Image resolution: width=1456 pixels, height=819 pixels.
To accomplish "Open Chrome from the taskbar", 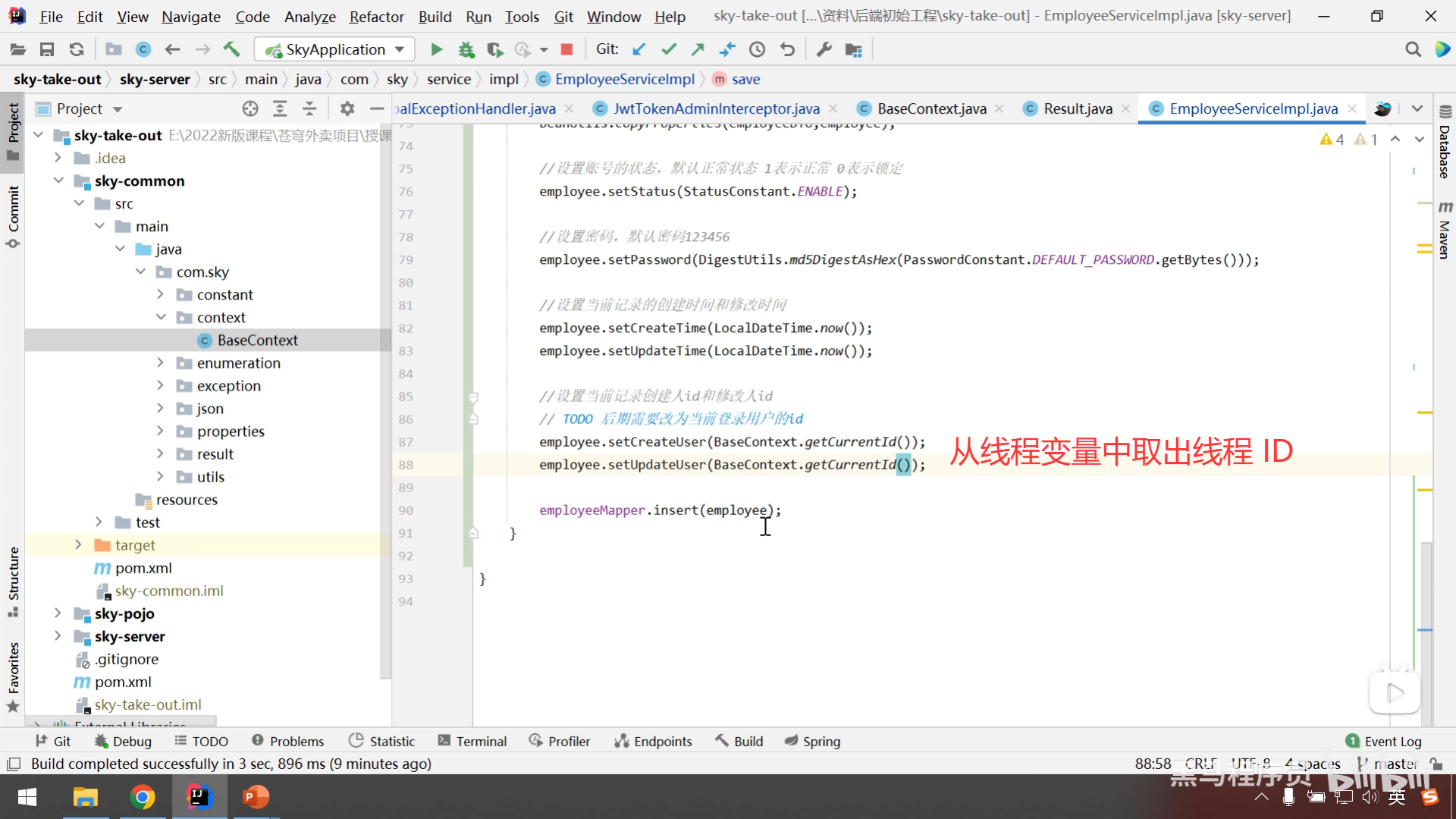I will 142,797.
